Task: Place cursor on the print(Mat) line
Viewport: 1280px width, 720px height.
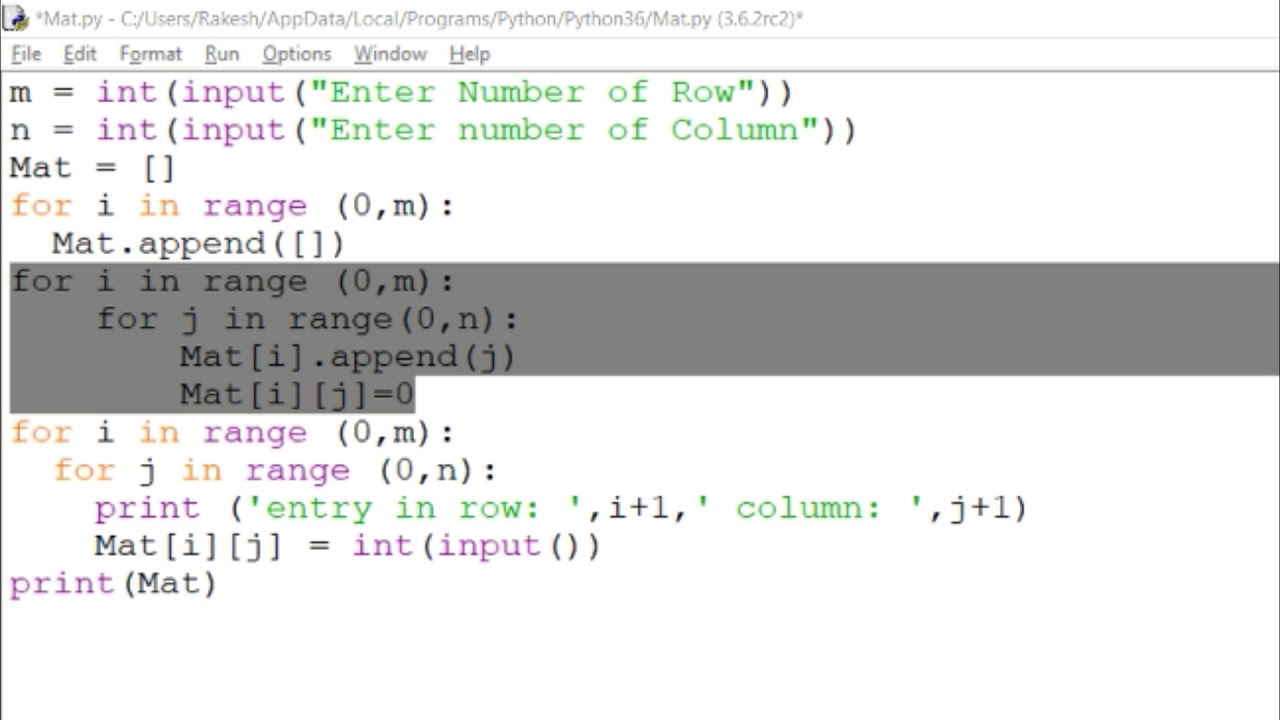Action: (112, 583)
